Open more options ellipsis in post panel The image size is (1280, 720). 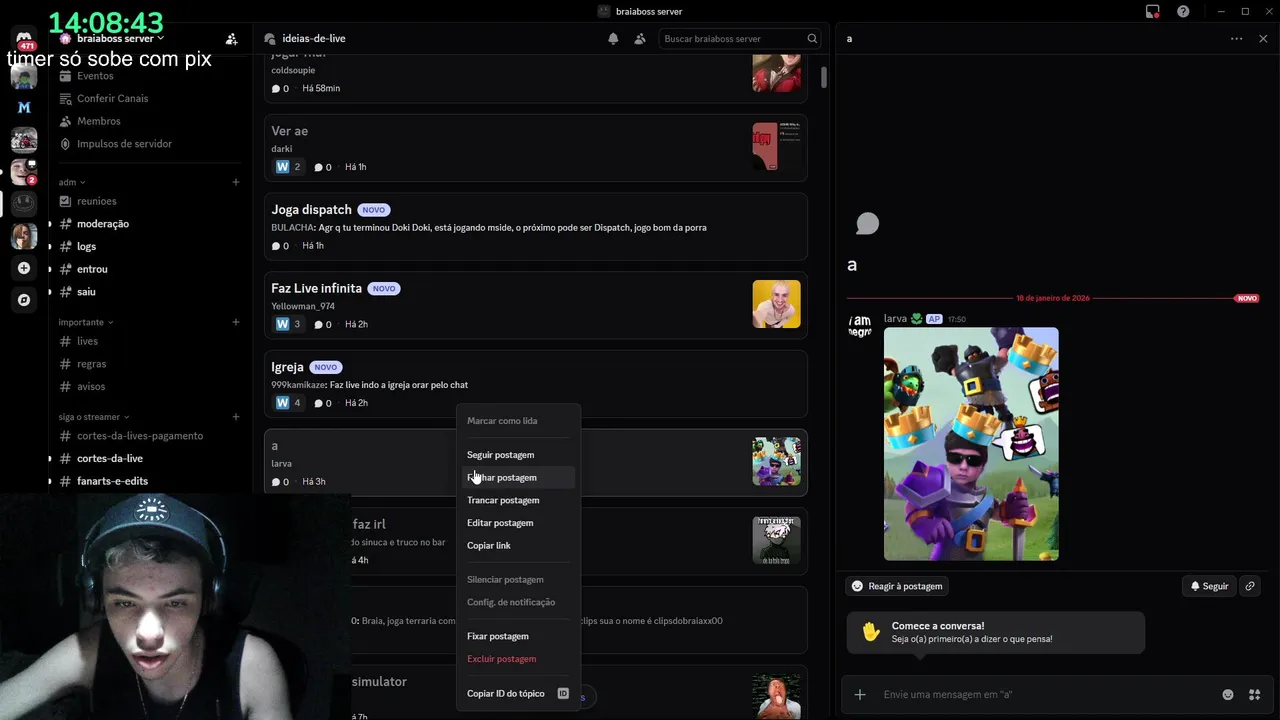tap(1237, 39)
